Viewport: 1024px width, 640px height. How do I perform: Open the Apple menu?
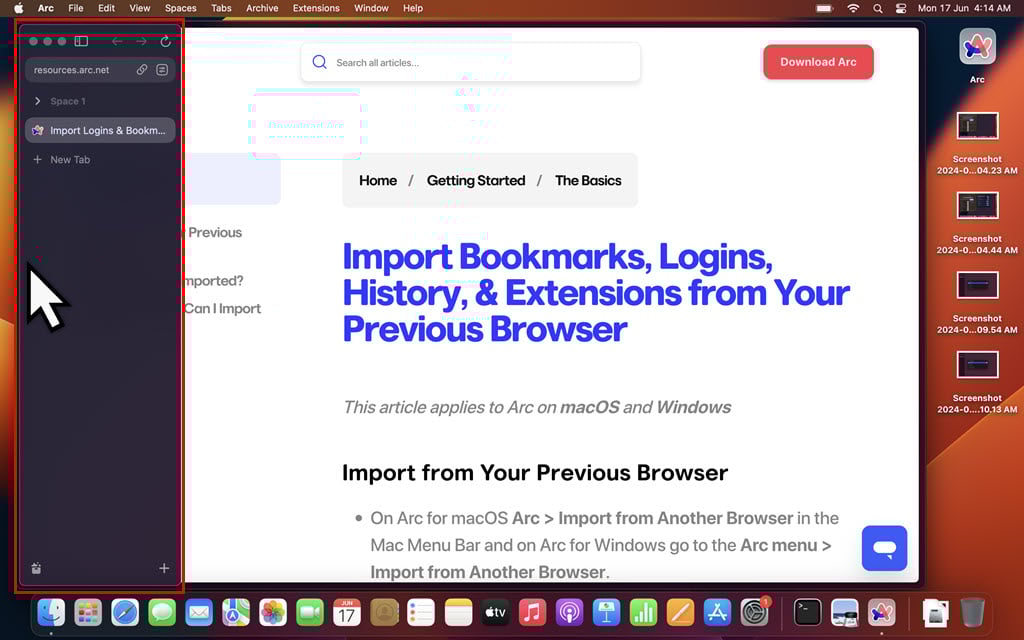coord(18,8)
